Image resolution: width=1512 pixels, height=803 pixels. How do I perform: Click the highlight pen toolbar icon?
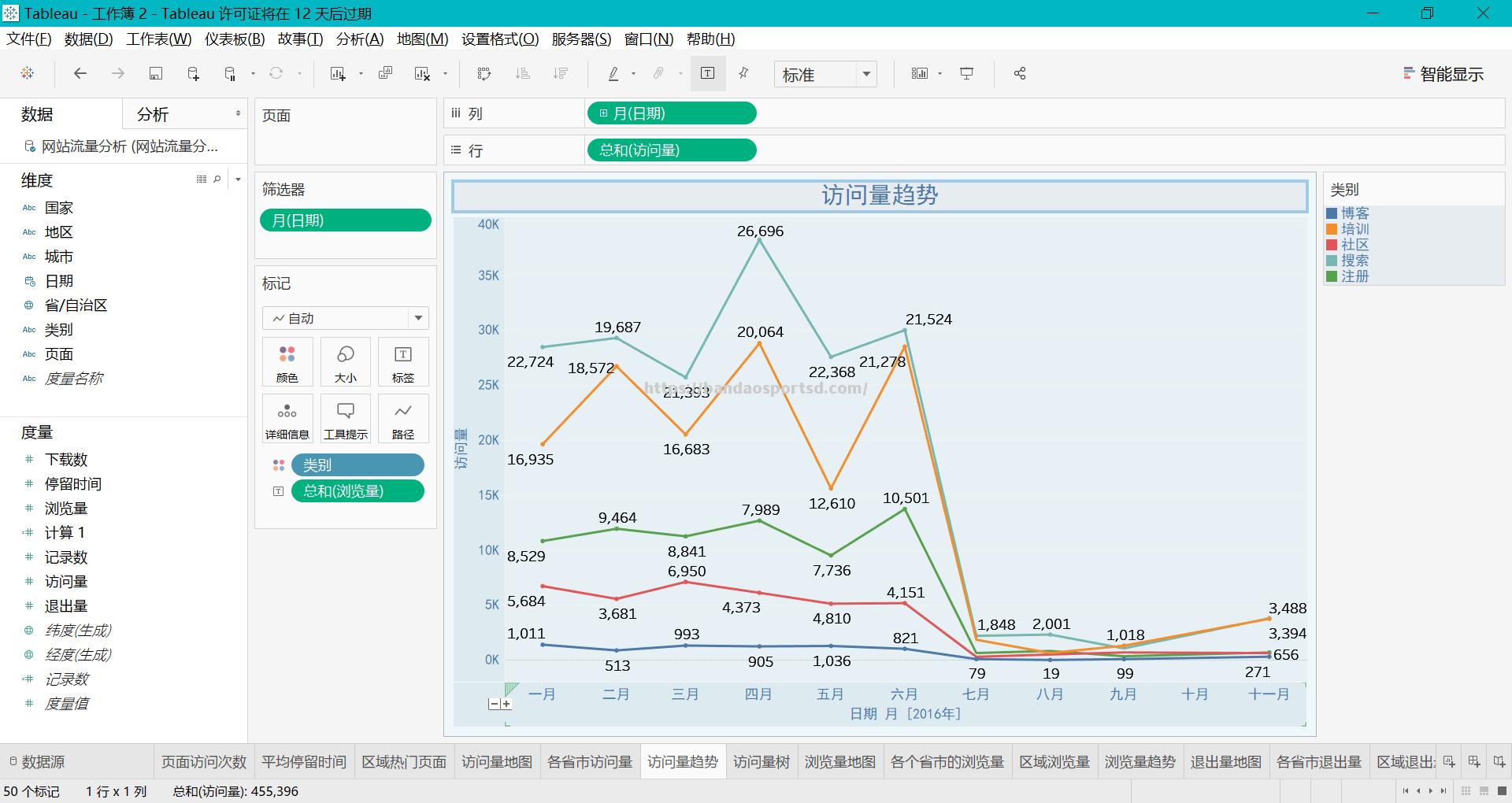coord(613,73)
